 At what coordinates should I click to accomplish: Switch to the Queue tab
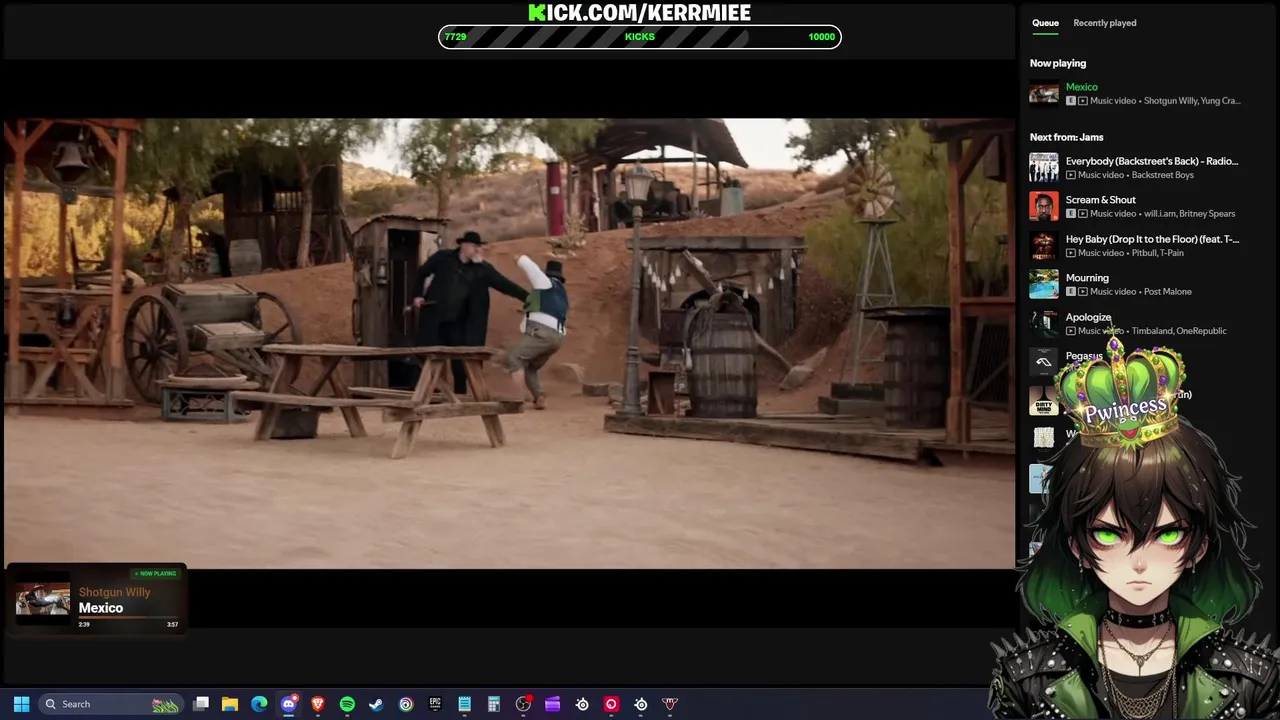tap(1045, 23)
